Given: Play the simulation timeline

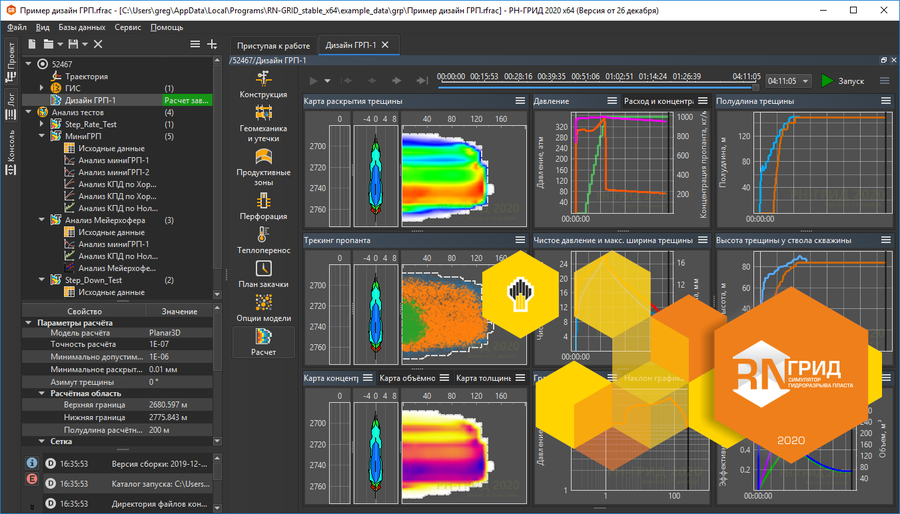Looking at the screenshot, I should click(313, 81).
